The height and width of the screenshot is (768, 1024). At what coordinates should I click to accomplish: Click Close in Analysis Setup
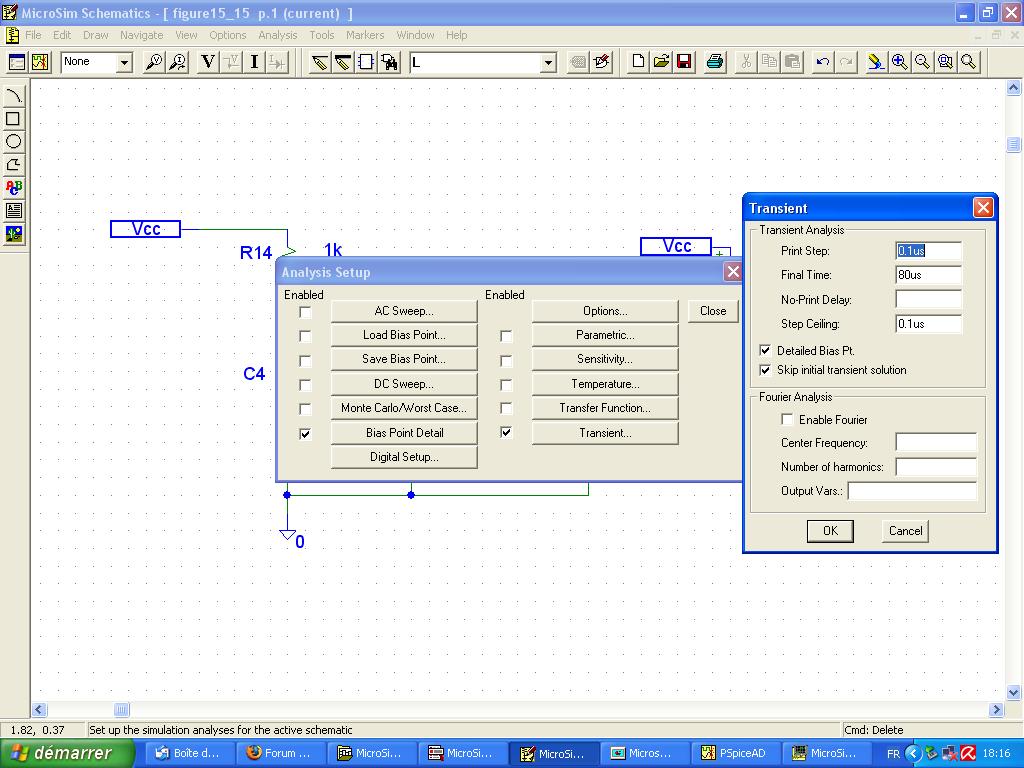click(713, 312)
